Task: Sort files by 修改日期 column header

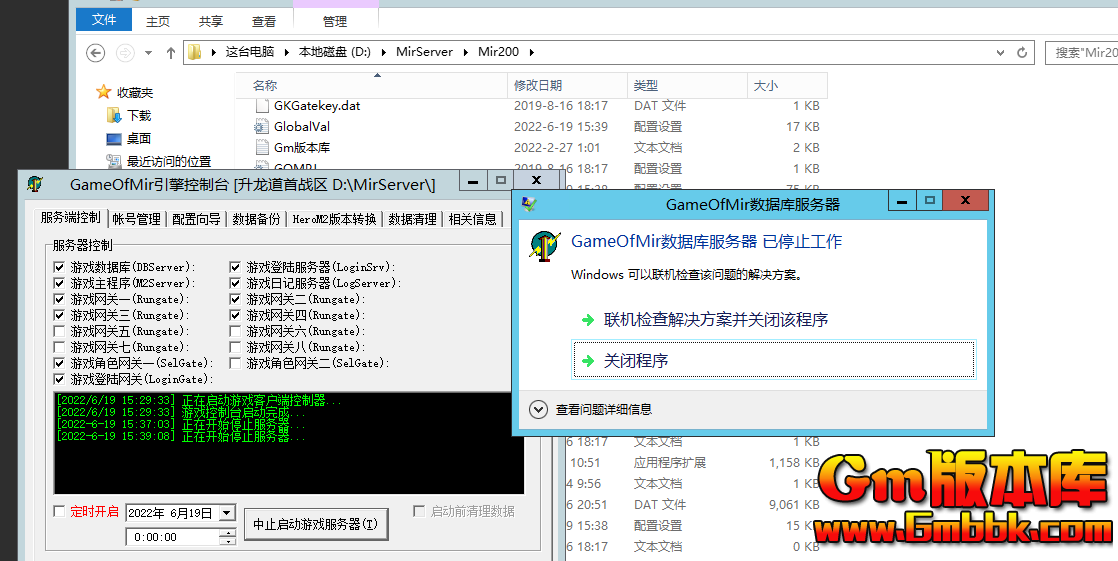Action: (568, 86)
